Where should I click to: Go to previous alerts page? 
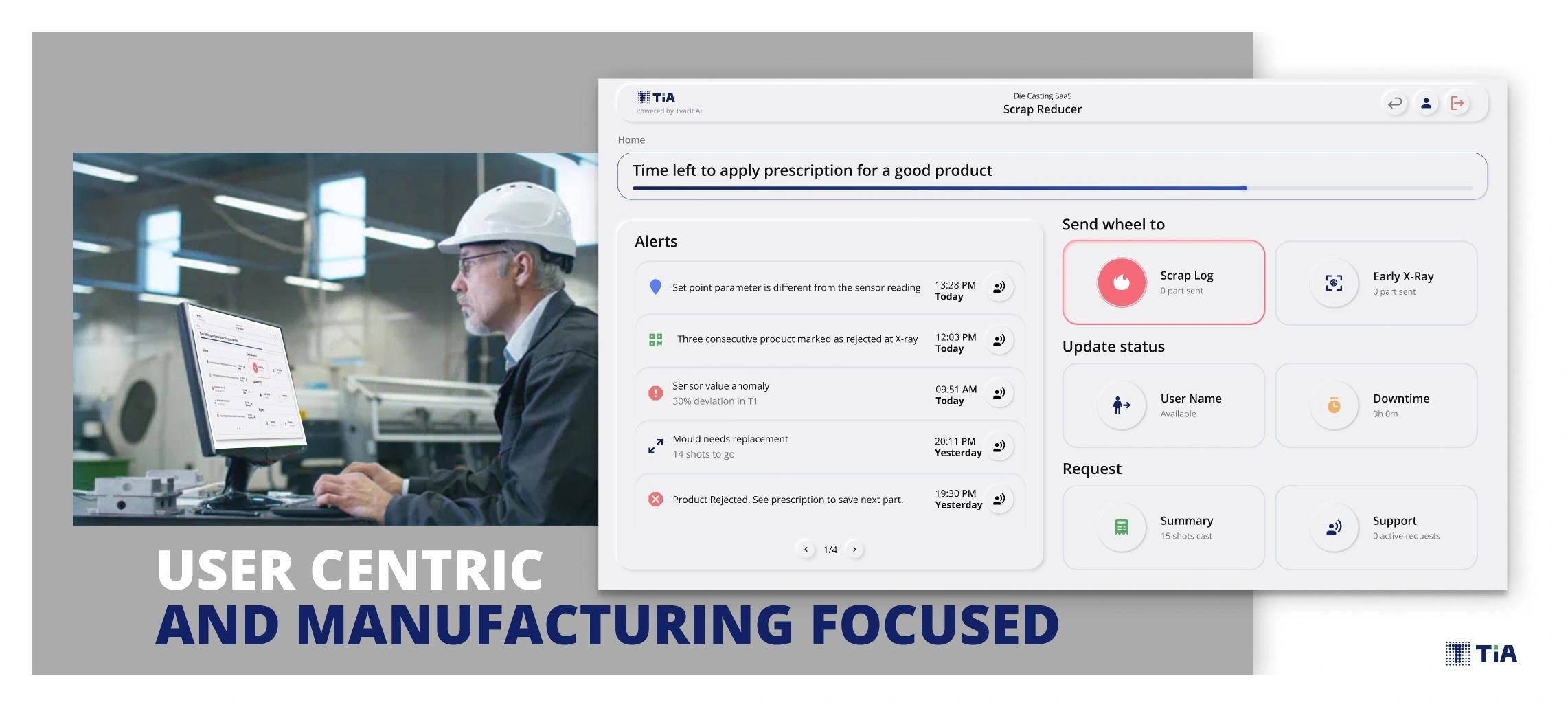coord(806,550)
